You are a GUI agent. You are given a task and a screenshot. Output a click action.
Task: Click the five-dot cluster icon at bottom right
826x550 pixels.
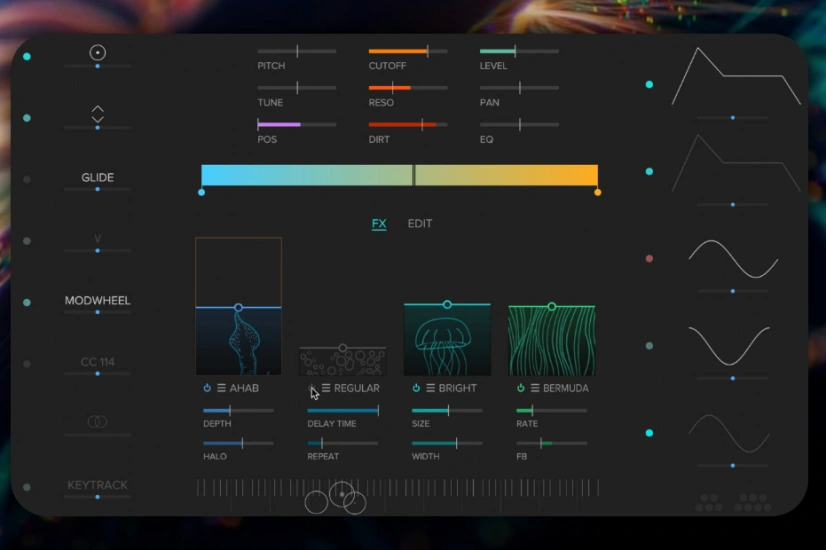(x=709, y=503)
